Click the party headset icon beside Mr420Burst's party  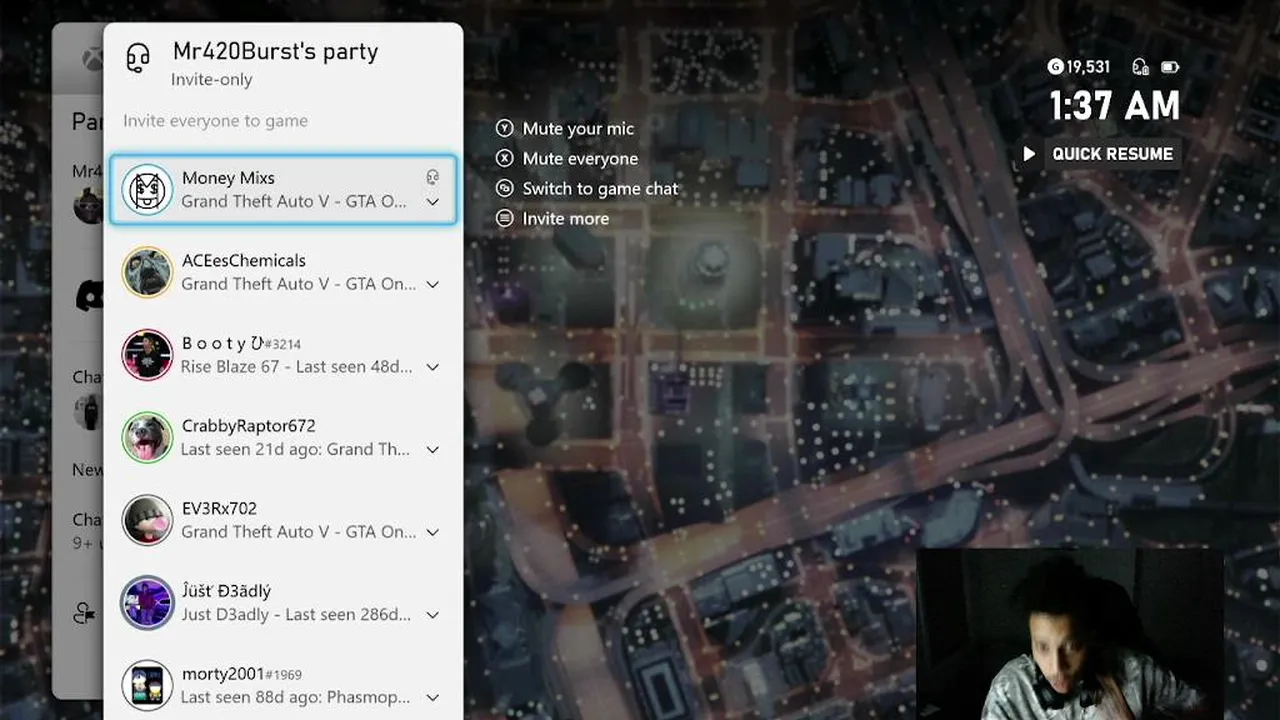(x=138, y=59)
